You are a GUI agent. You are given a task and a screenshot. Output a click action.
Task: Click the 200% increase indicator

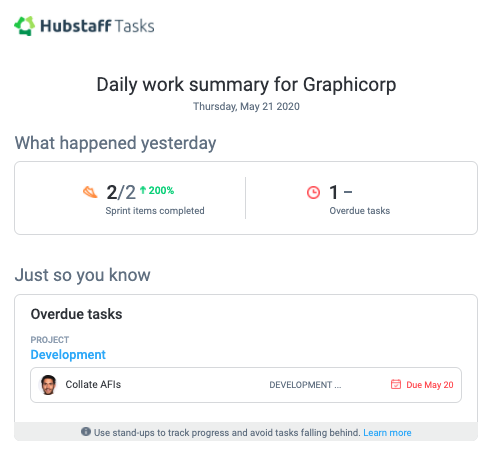161,190
